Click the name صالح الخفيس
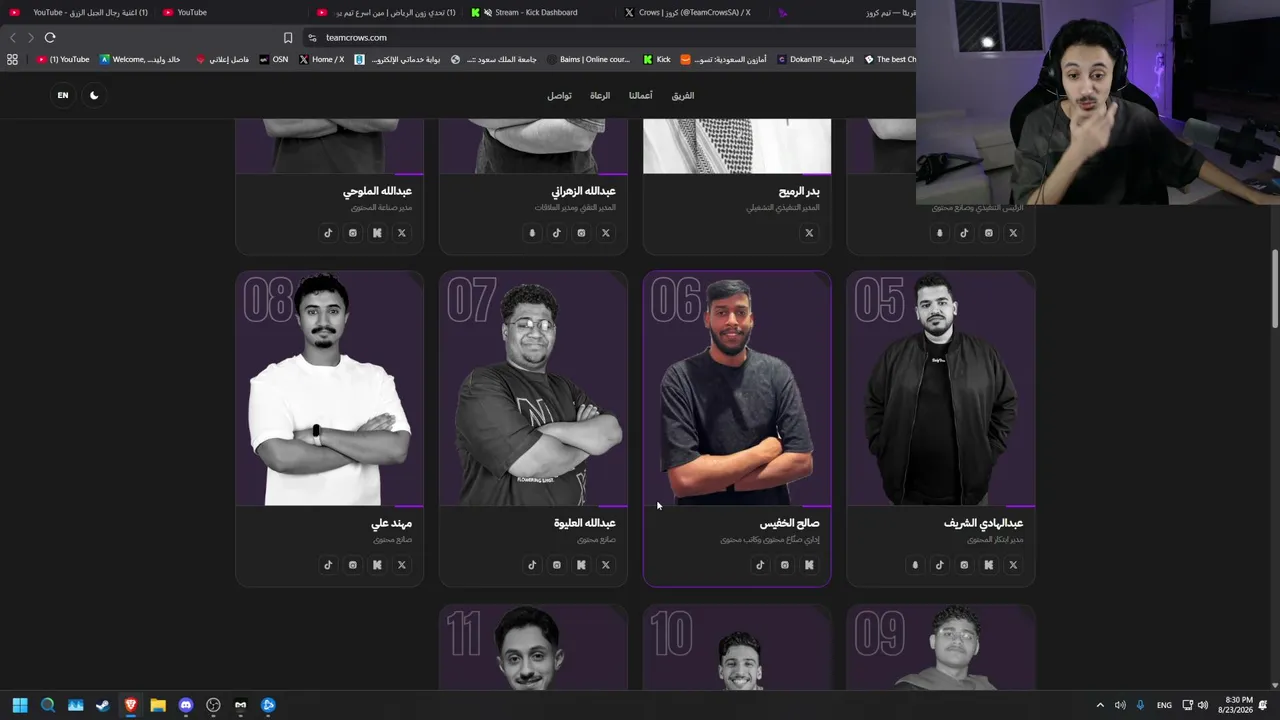The width and height of the screenshot is (1280, 720). pyautogui.click(x=789, y=523)
